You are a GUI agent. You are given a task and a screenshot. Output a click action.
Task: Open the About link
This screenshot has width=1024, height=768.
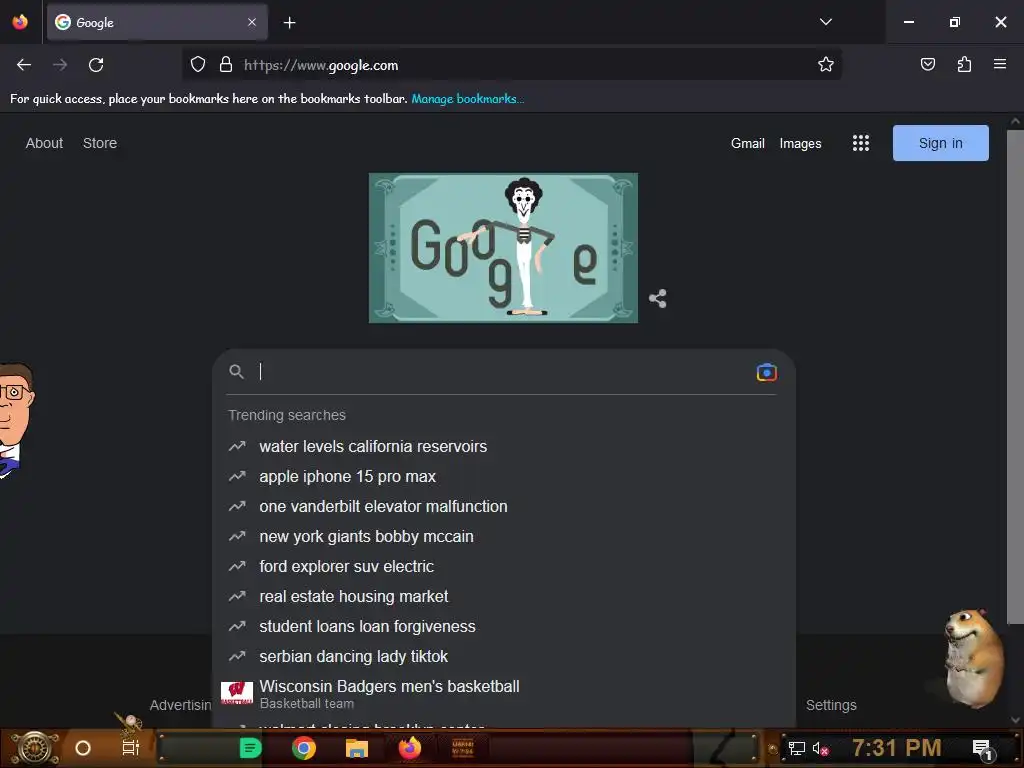coord(44,143)
